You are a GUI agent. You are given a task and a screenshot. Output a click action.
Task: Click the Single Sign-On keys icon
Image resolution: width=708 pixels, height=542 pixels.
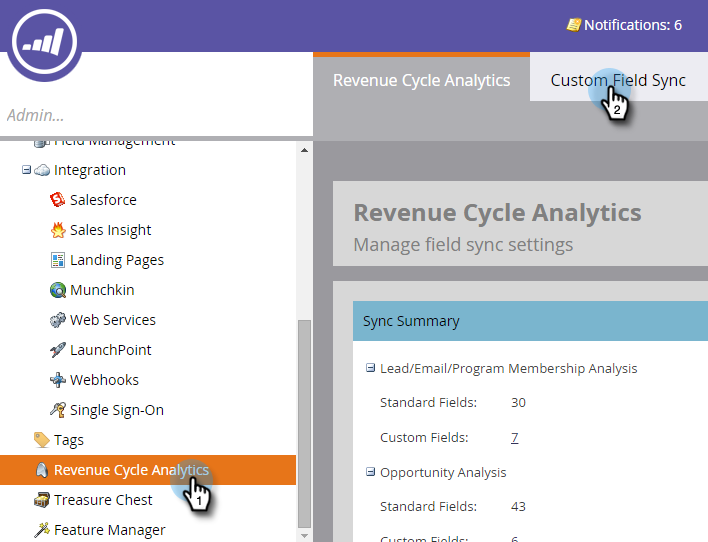[x=58, y=410]
